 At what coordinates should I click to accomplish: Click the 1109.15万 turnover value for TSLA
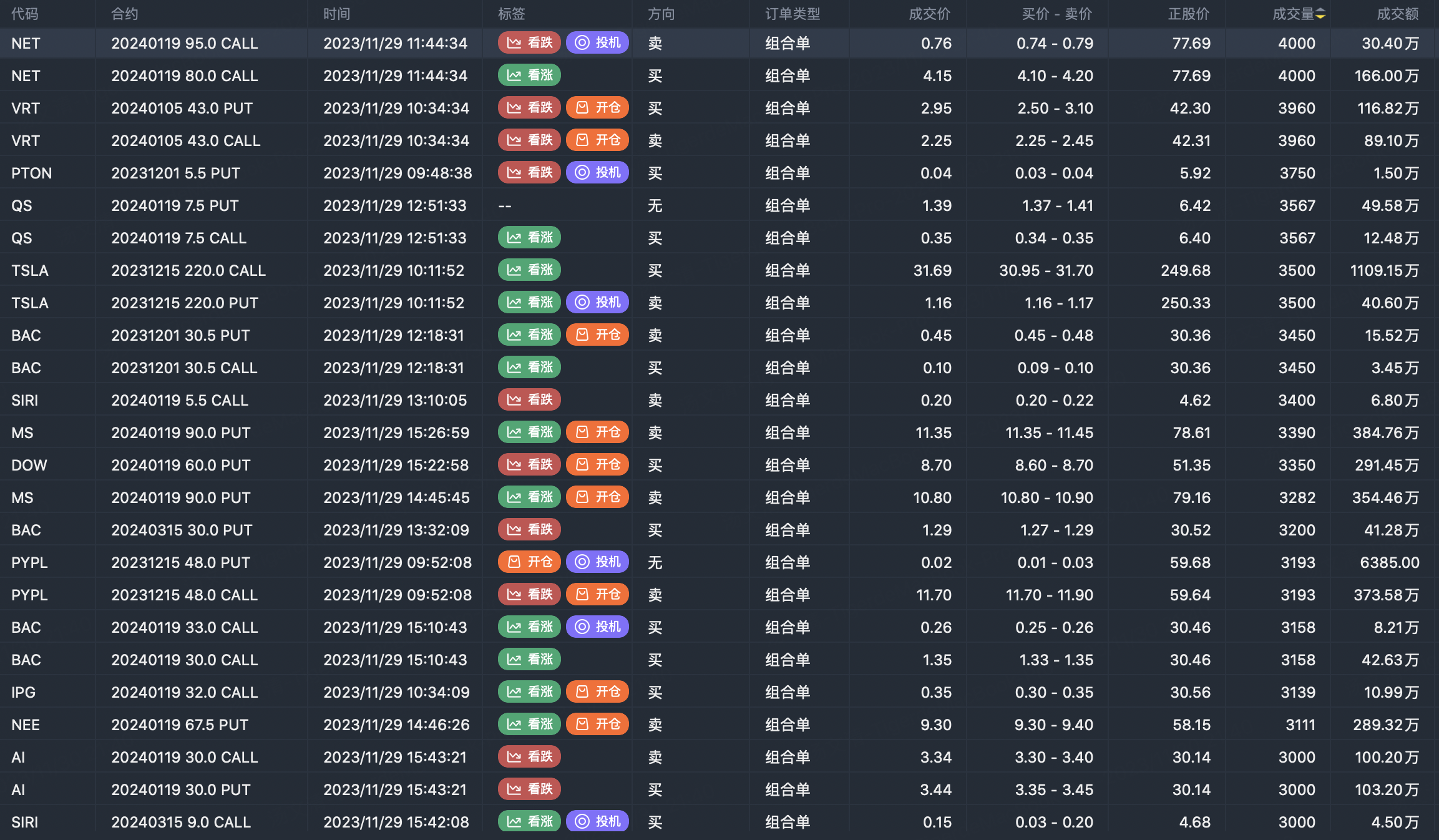pyautogui.click(x=1384, y=271)
